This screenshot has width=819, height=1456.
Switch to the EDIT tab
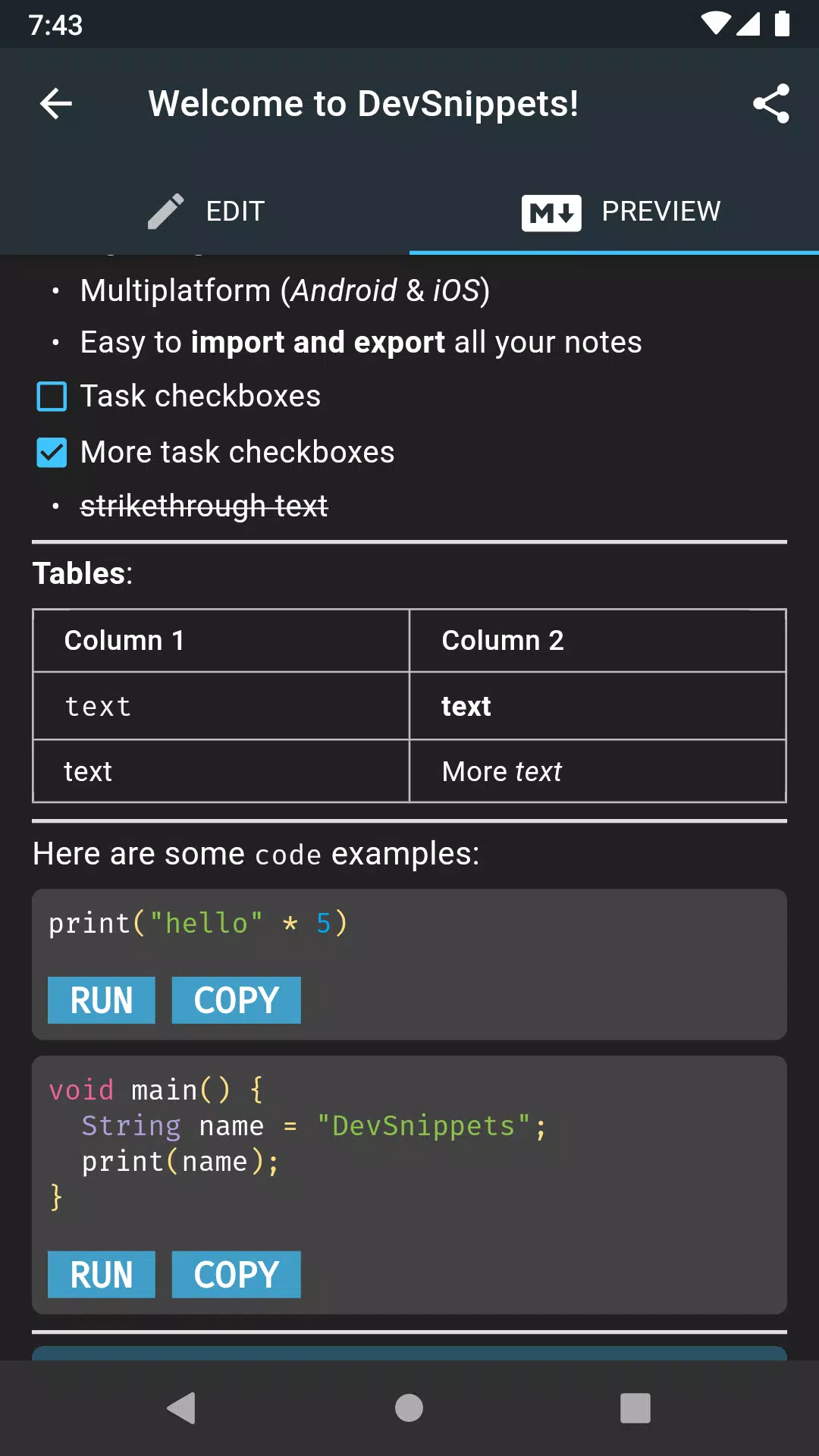(205, 211)
